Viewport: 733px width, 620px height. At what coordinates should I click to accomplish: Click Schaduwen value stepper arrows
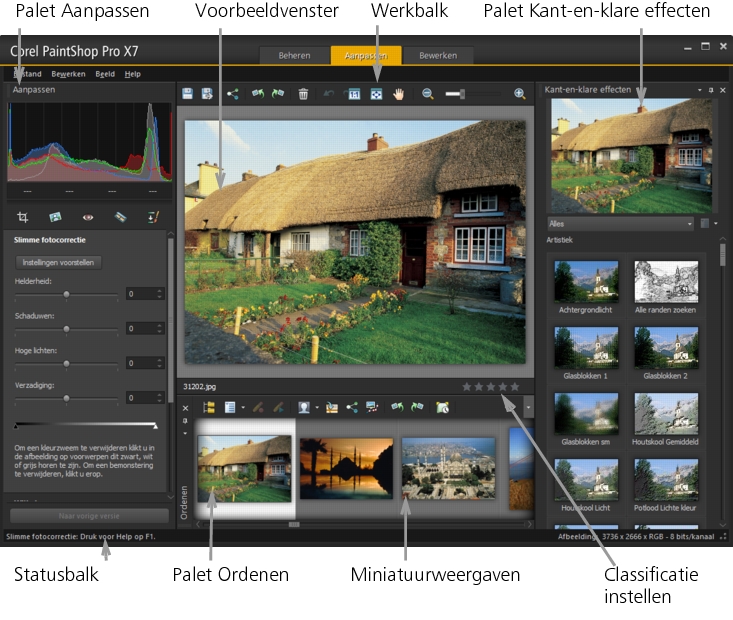pos(159,328)
